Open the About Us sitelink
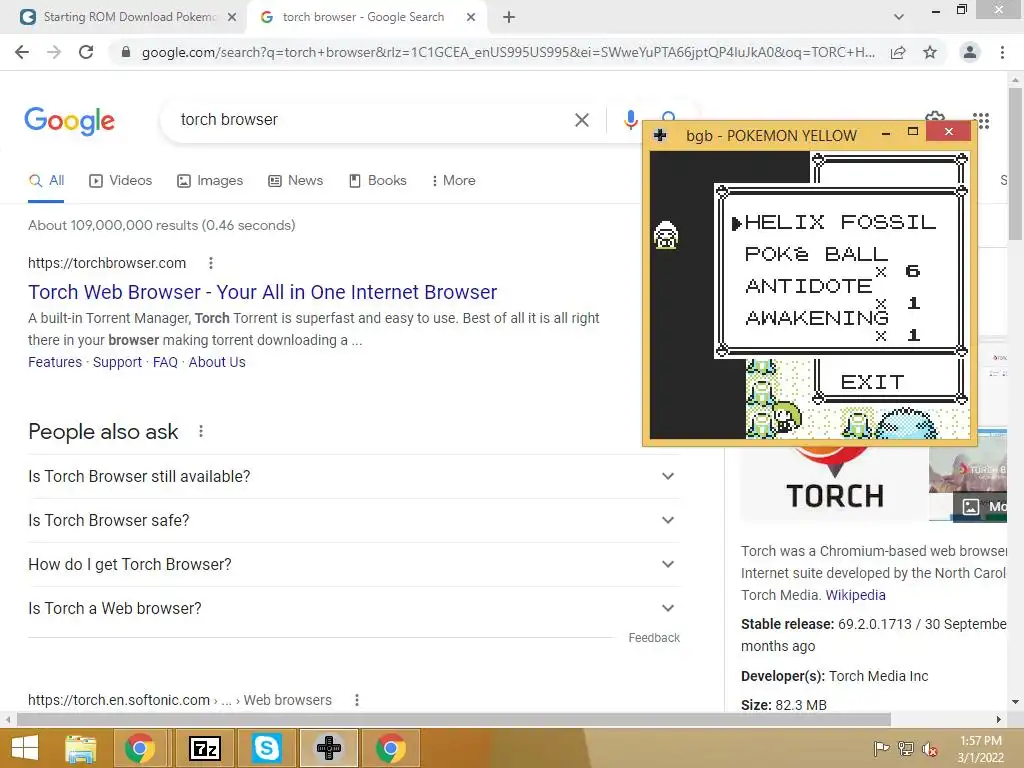 pos(217,362)
